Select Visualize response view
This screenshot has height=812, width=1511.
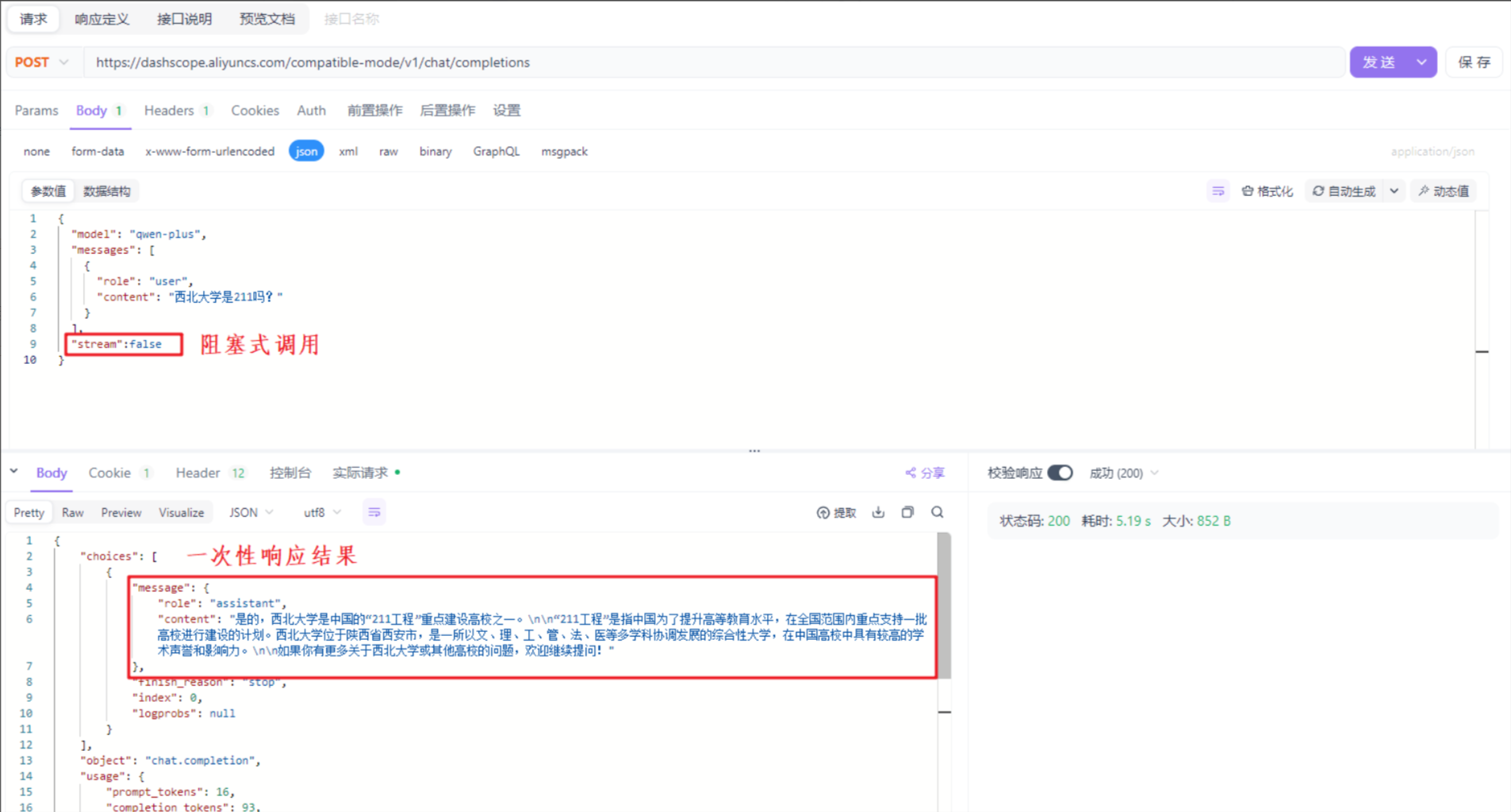(181, 512)
